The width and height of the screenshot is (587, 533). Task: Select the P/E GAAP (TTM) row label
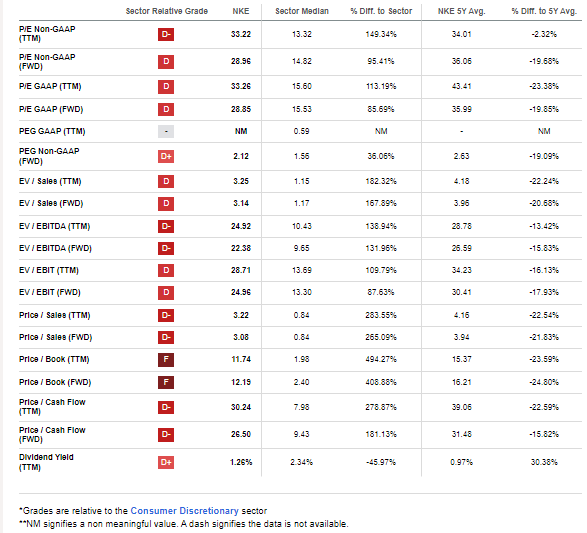pos(50,86)
